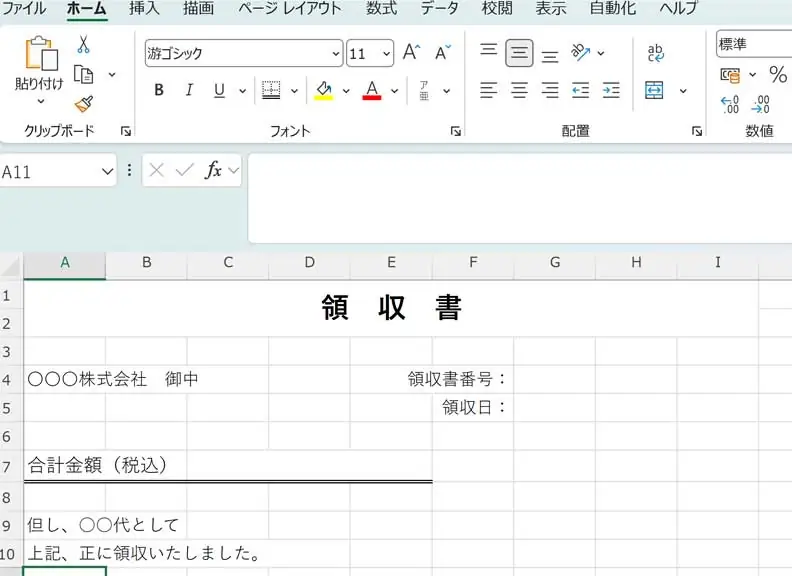This screenshot has width=792, height=576.
Task: Toggle Italic formatting
Action: (189, 90)
